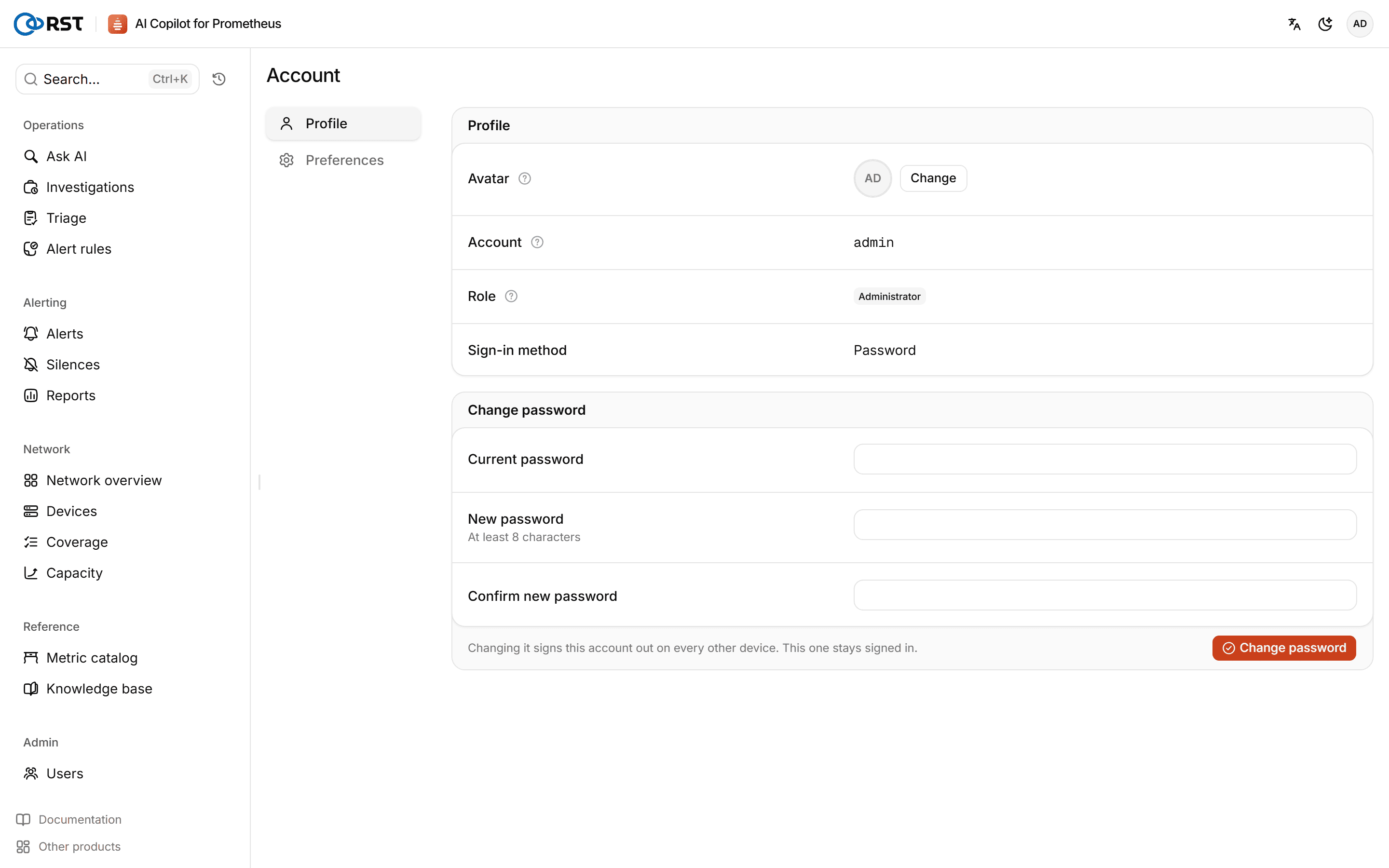
Task: Open Metric catalog
Action: pyautogui.click(x=92, y=658)
